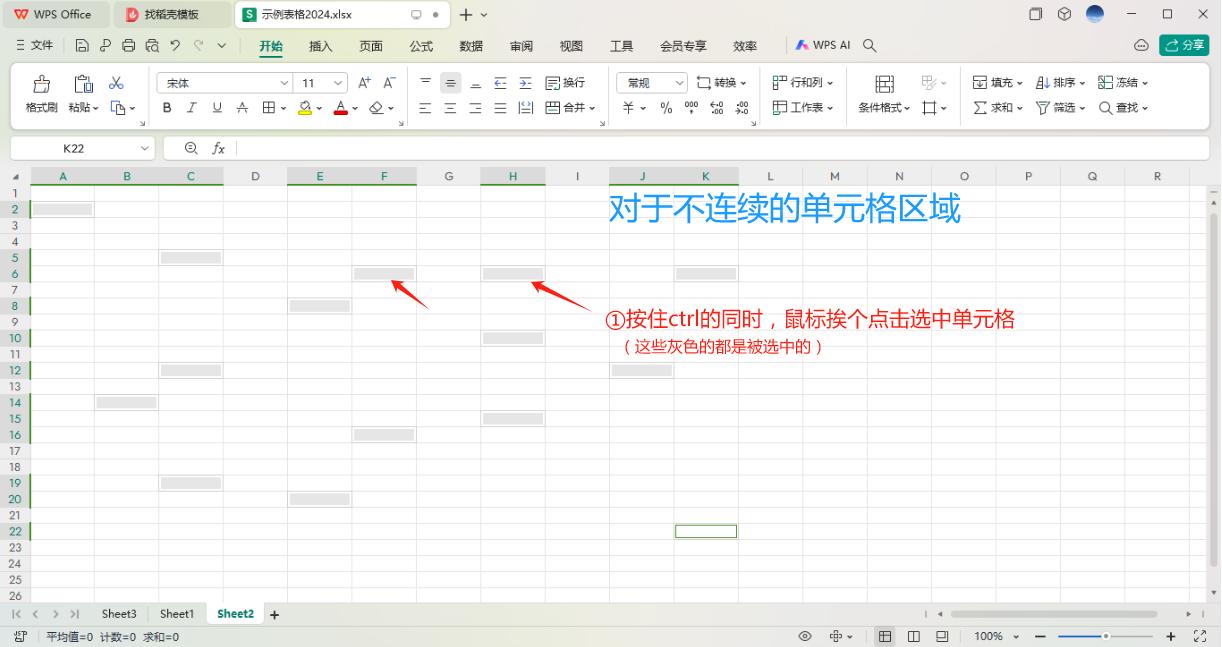Viewport: 1222px width, 647px height.
Task: Switch to Page Layout view in status bar
Action: pyautogui.click(x=913, y=636)
